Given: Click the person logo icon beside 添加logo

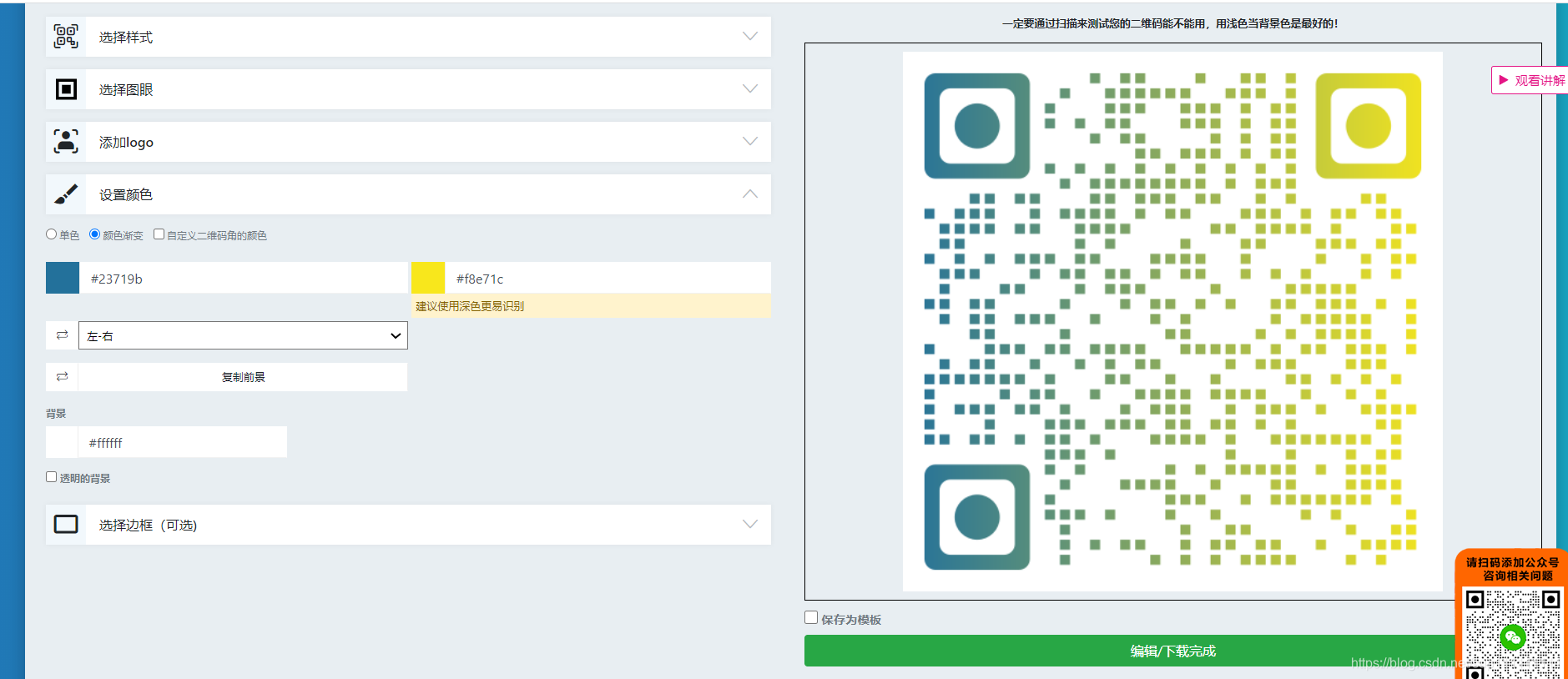Looking at the screenshot, I should pos(66,142).
